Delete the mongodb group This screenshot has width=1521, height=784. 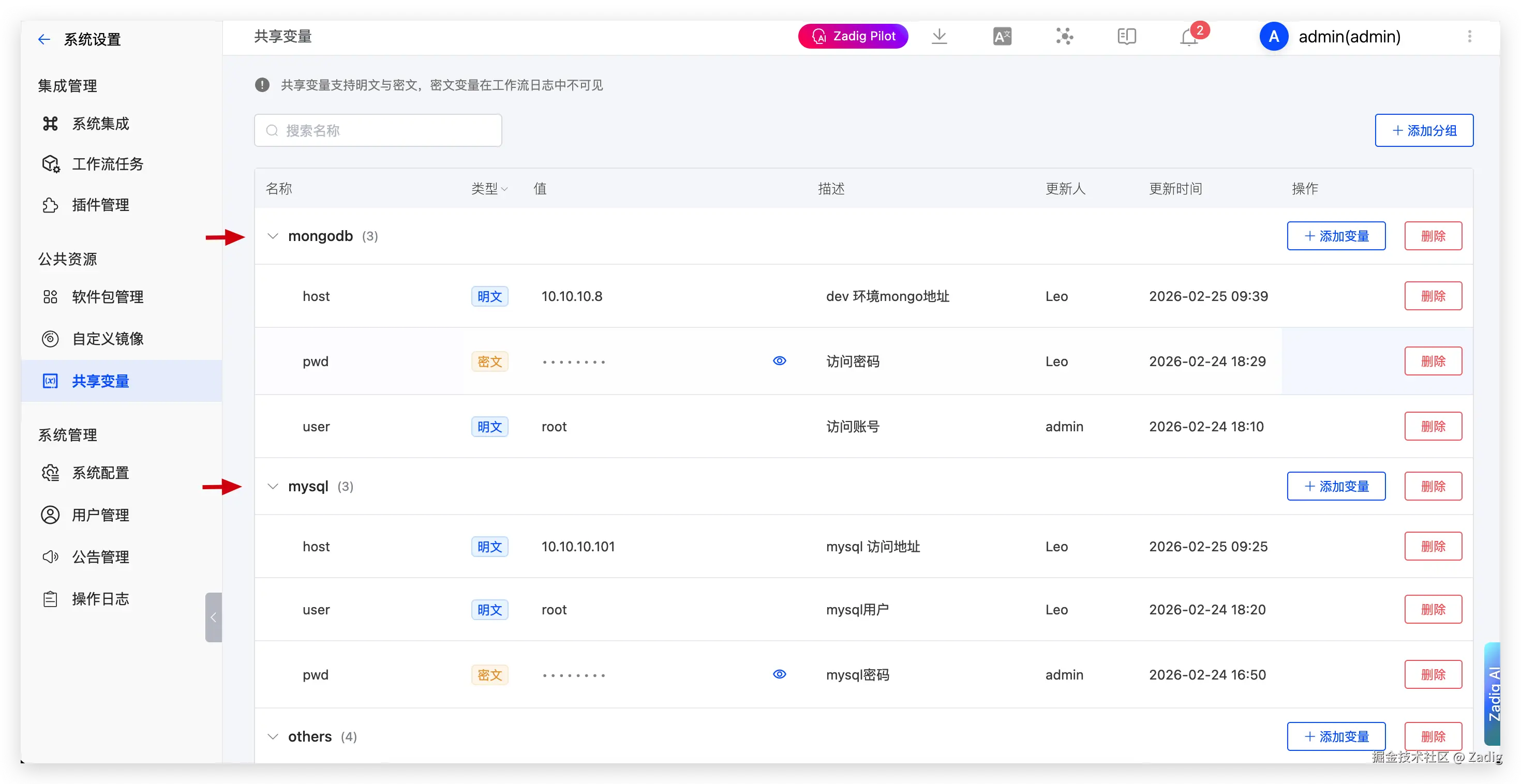(x=1433, y=236)
